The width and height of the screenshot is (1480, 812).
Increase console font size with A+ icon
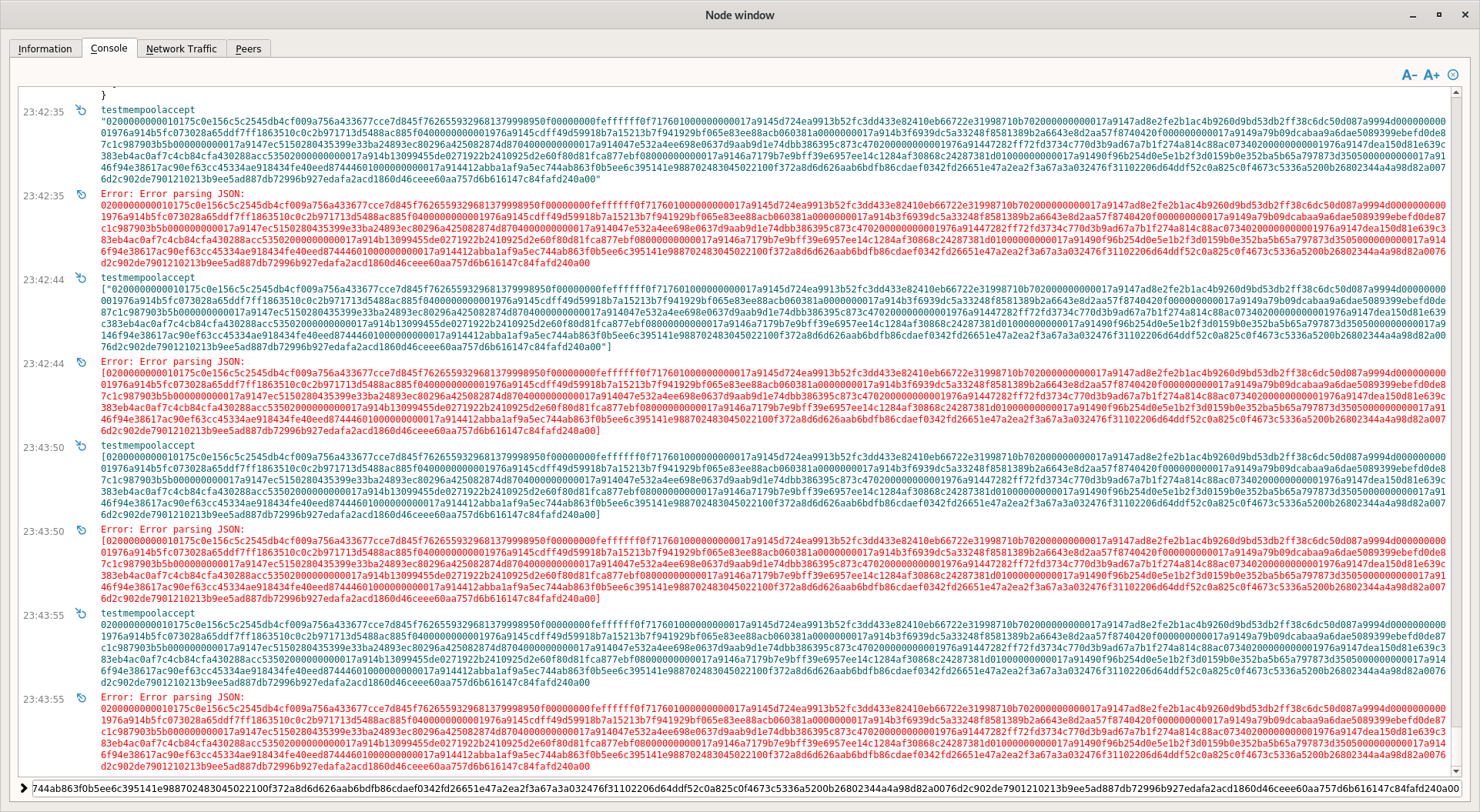coord(1431,74)
